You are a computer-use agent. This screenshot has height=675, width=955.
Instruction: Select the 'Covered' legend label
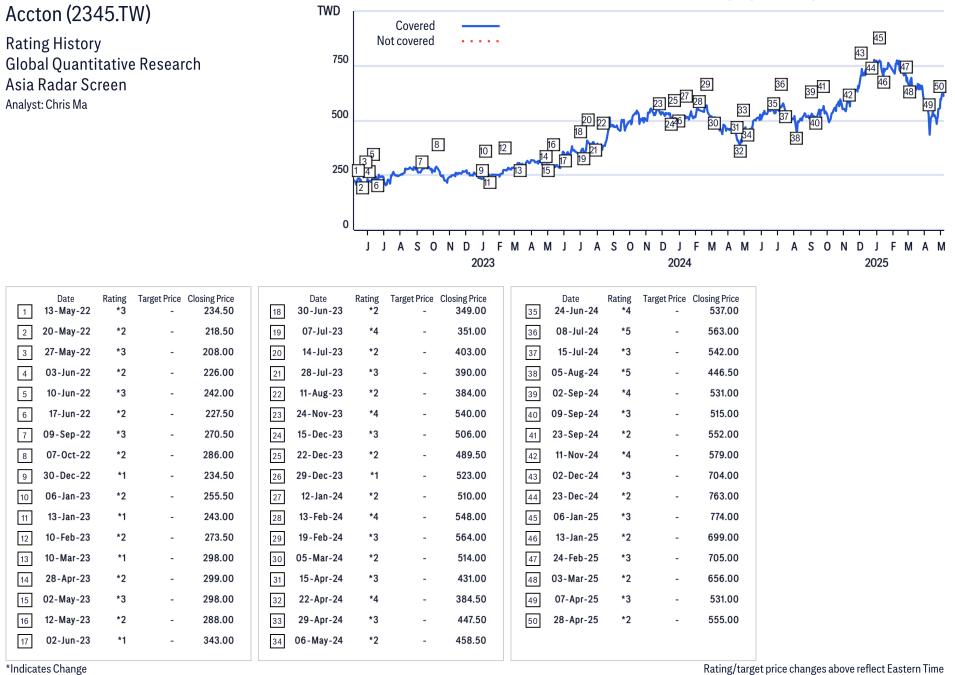415,26
